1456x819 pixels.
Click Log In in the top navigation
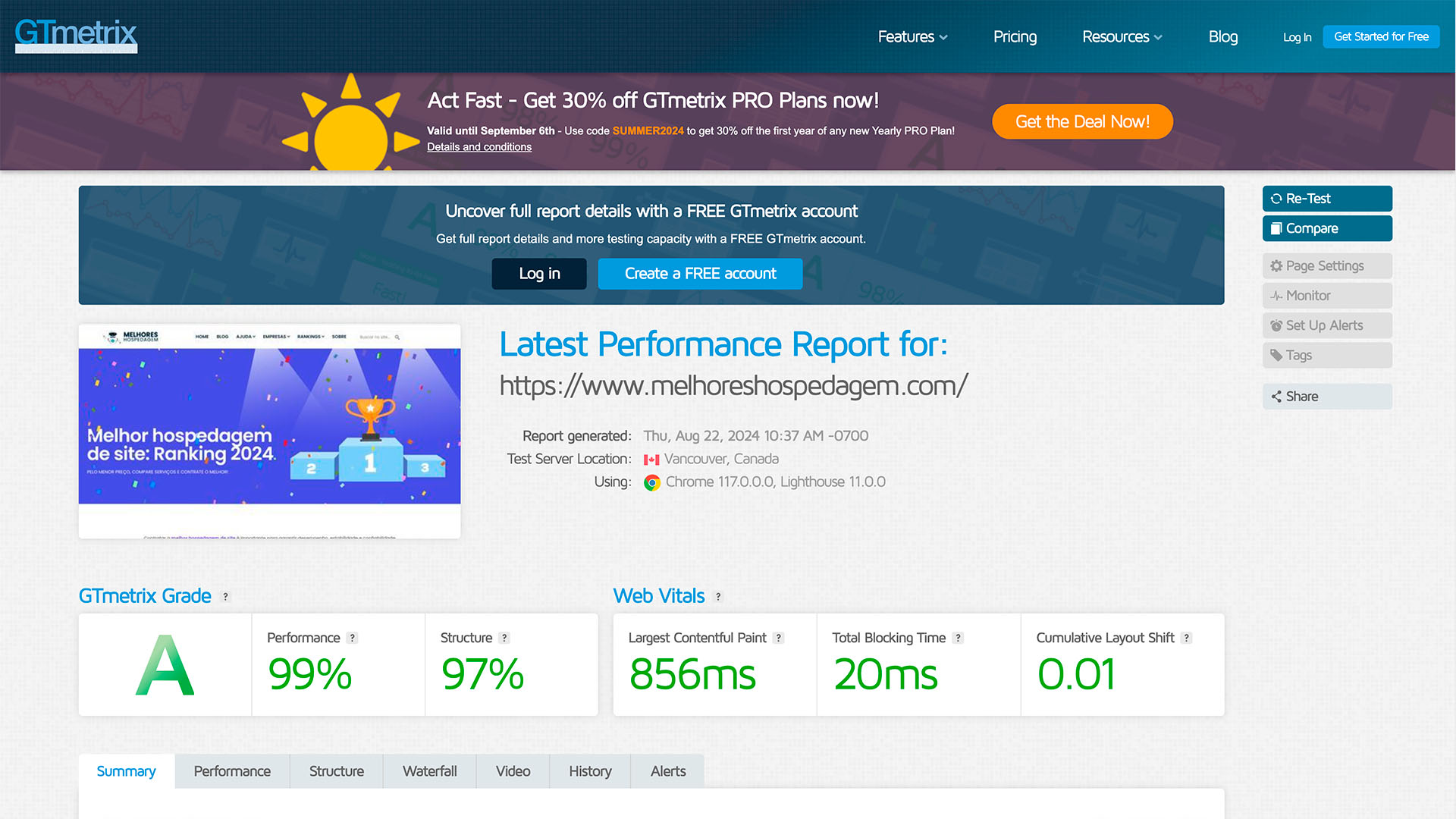[1297, 37]
